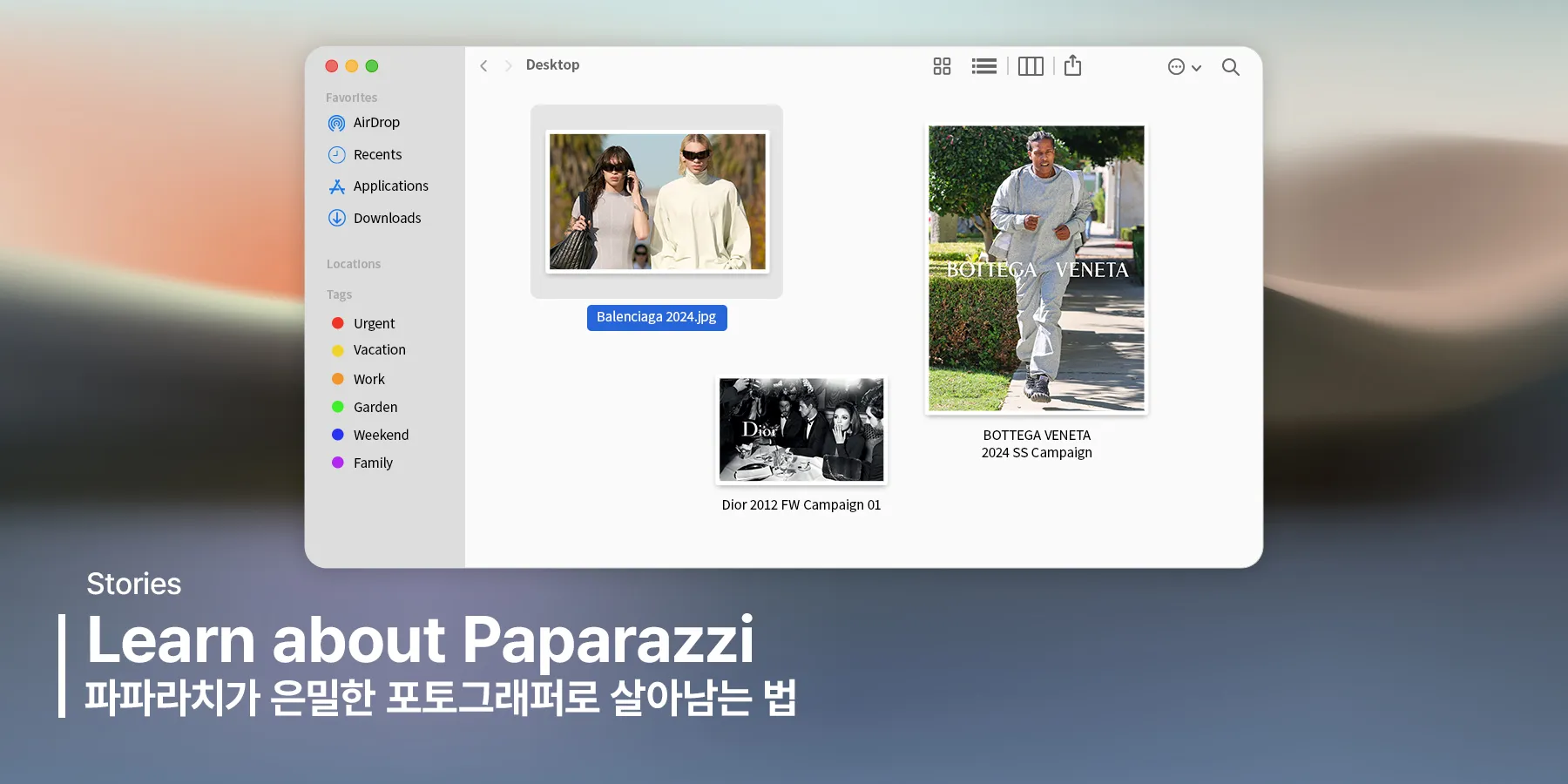The width and height of the screenshot is (1568, 784).
Task: Click the Favorites section header
Action: click(x=352, y=98)
